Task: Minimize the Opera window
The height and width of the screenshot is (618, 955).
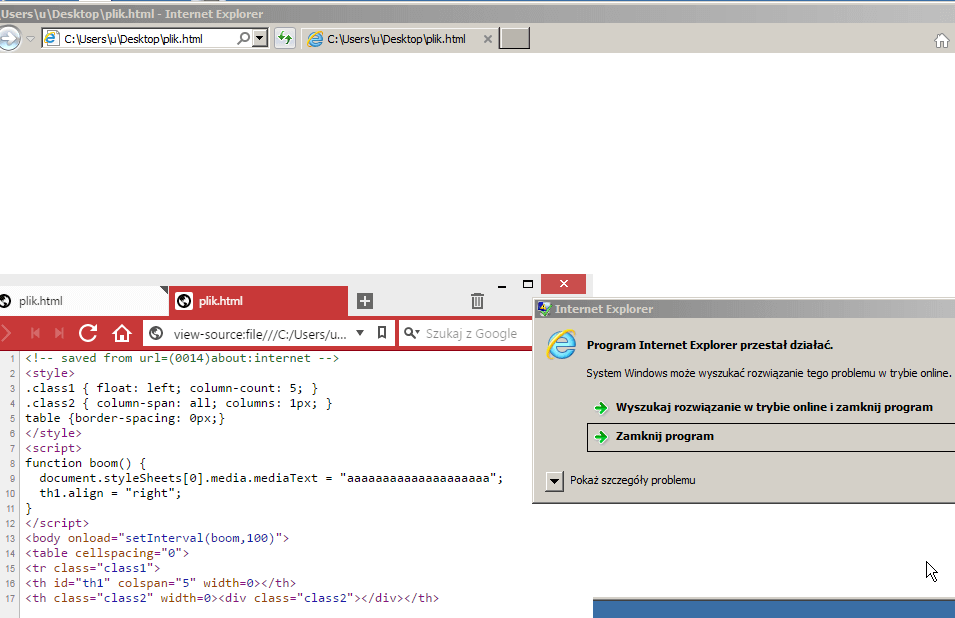Action: 502,285
